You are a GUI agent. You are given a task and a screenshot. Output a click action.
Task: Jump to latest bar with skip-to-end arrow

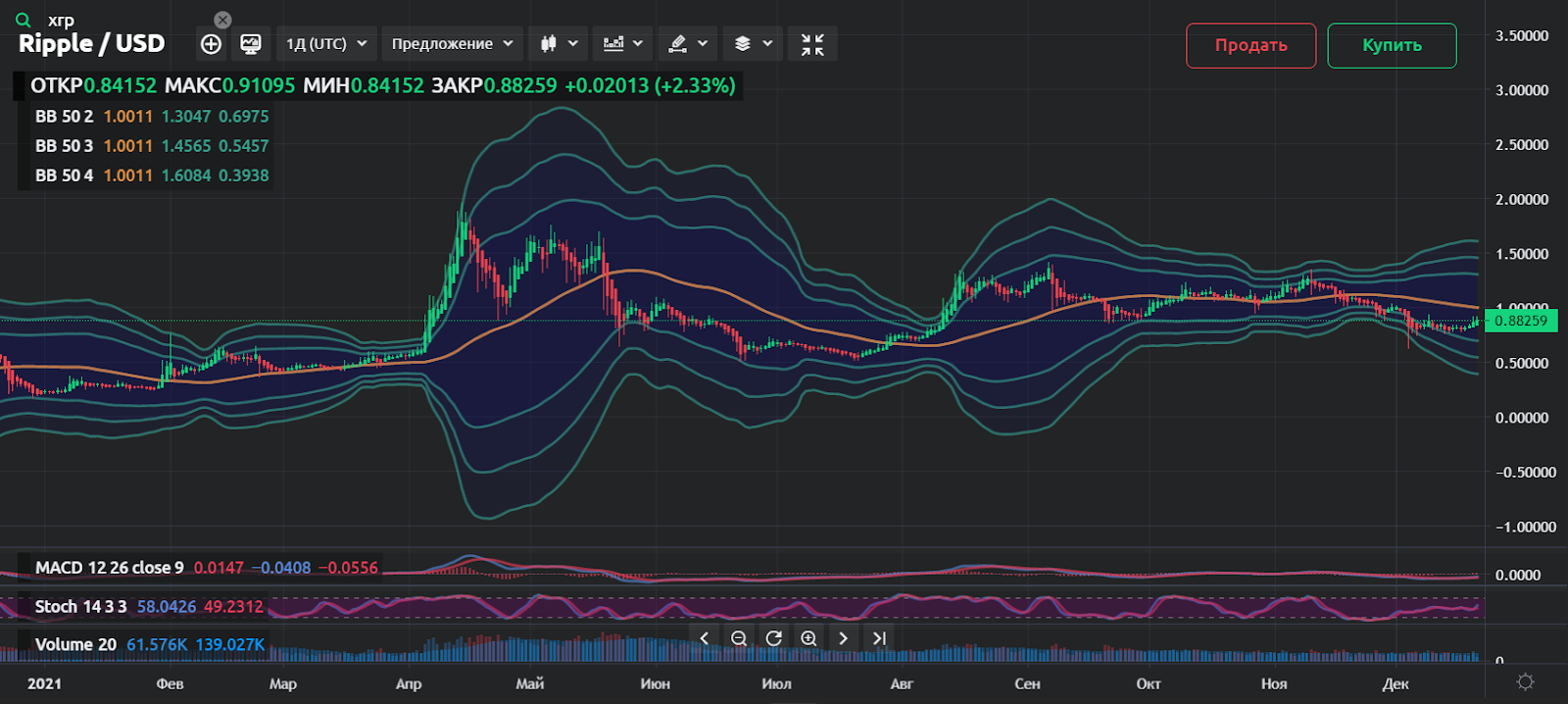[879, 638]
